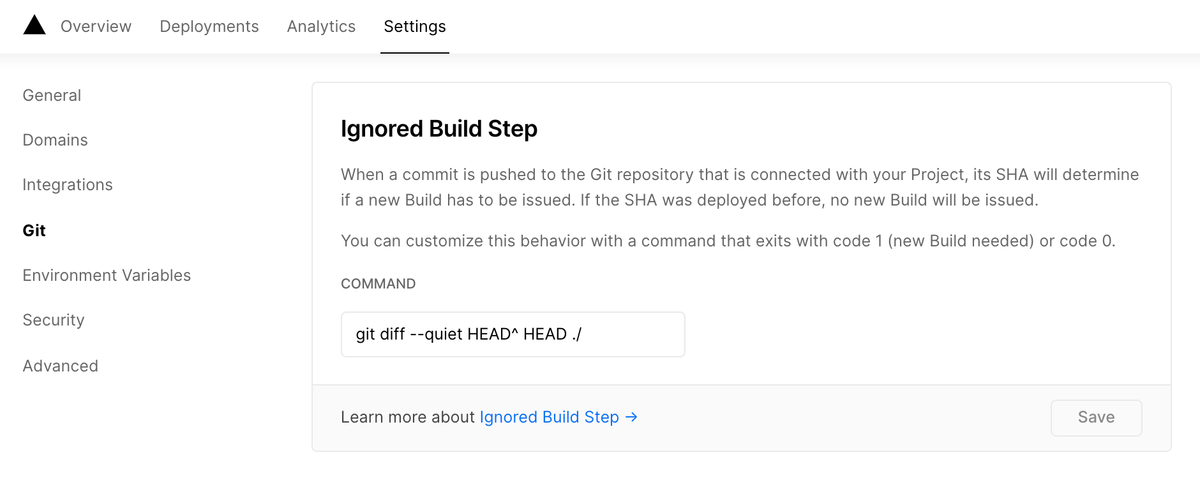Open the Environment Variables section
Viewport: 1200px width, 480px height.
(107, 275)
